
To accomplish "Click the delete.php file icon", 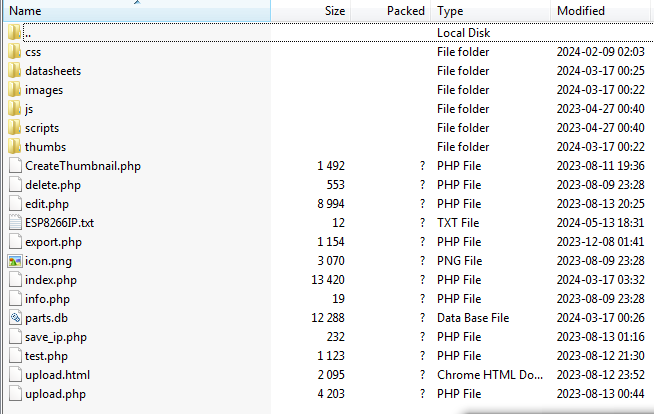I will 15,185.
